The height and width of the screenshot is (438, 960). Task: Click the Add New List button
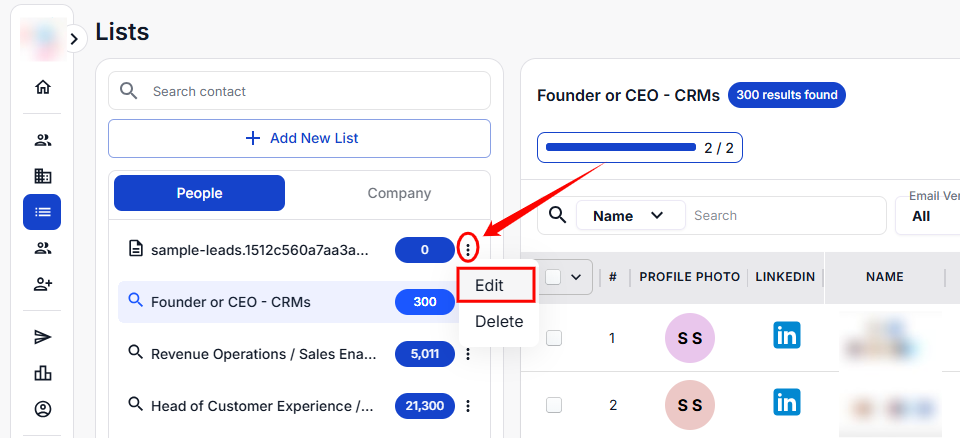pyautogui.click(x=299, y=138)
